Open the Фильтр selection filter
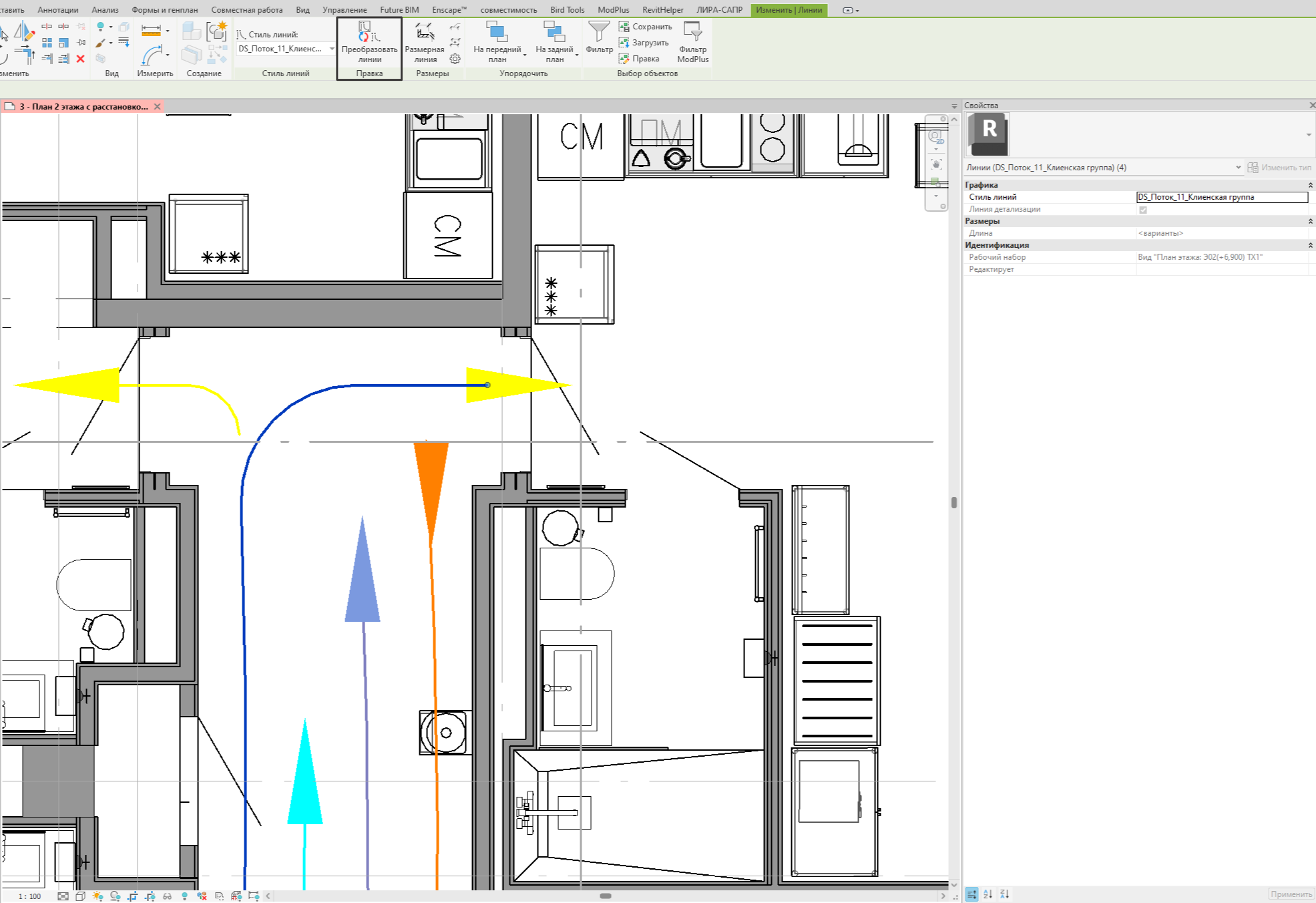 [599, 37]
